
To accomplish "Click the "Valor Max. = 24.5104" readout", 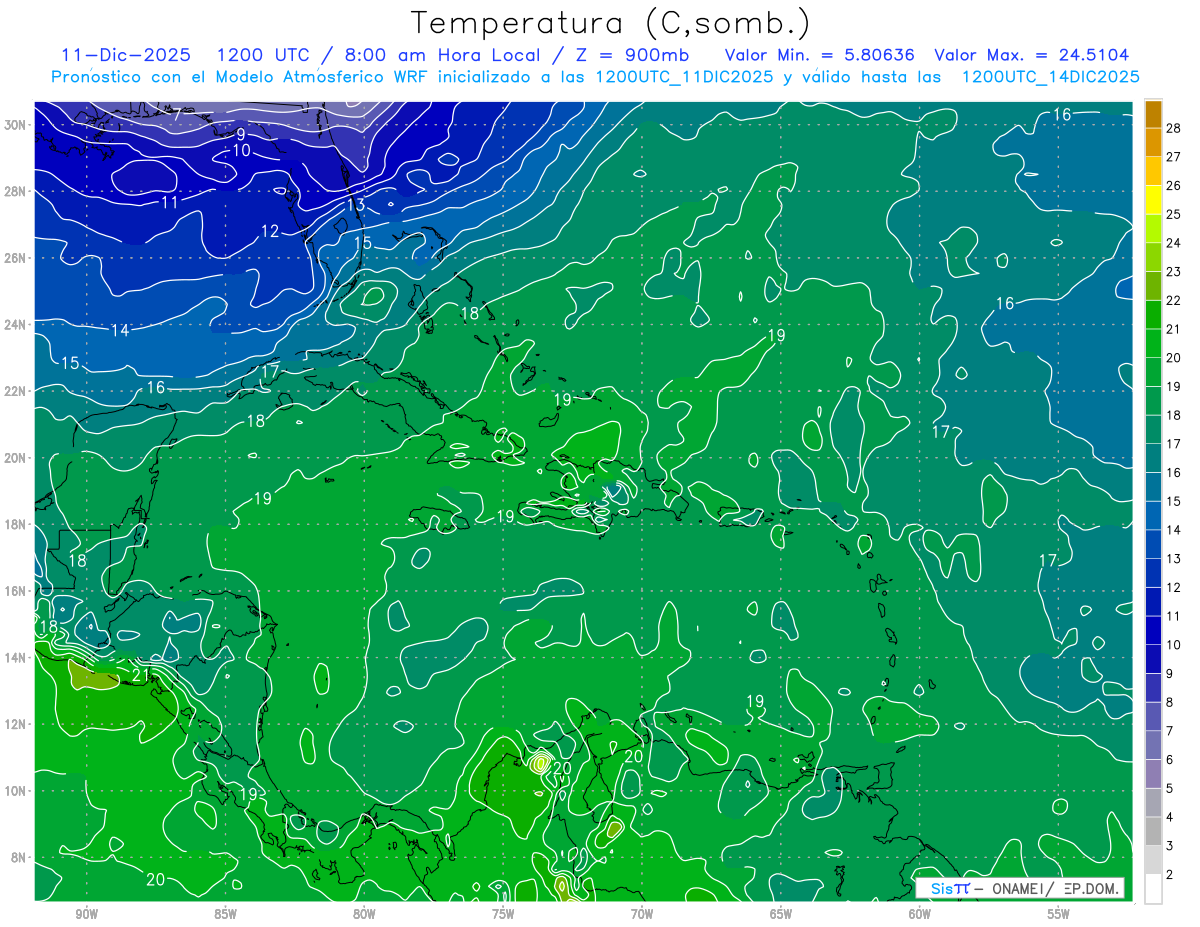I will pyautogui.click(x=1032, y=55).
